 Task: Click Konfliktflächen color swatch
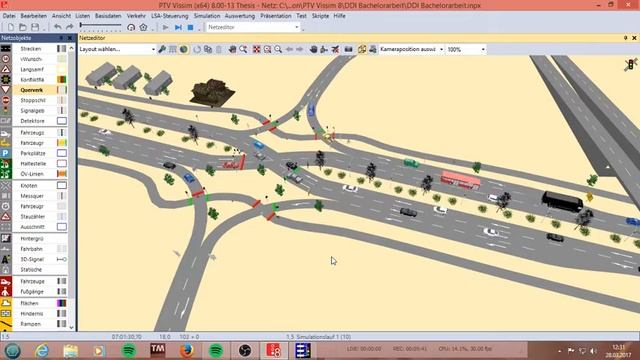coord(62,79)
